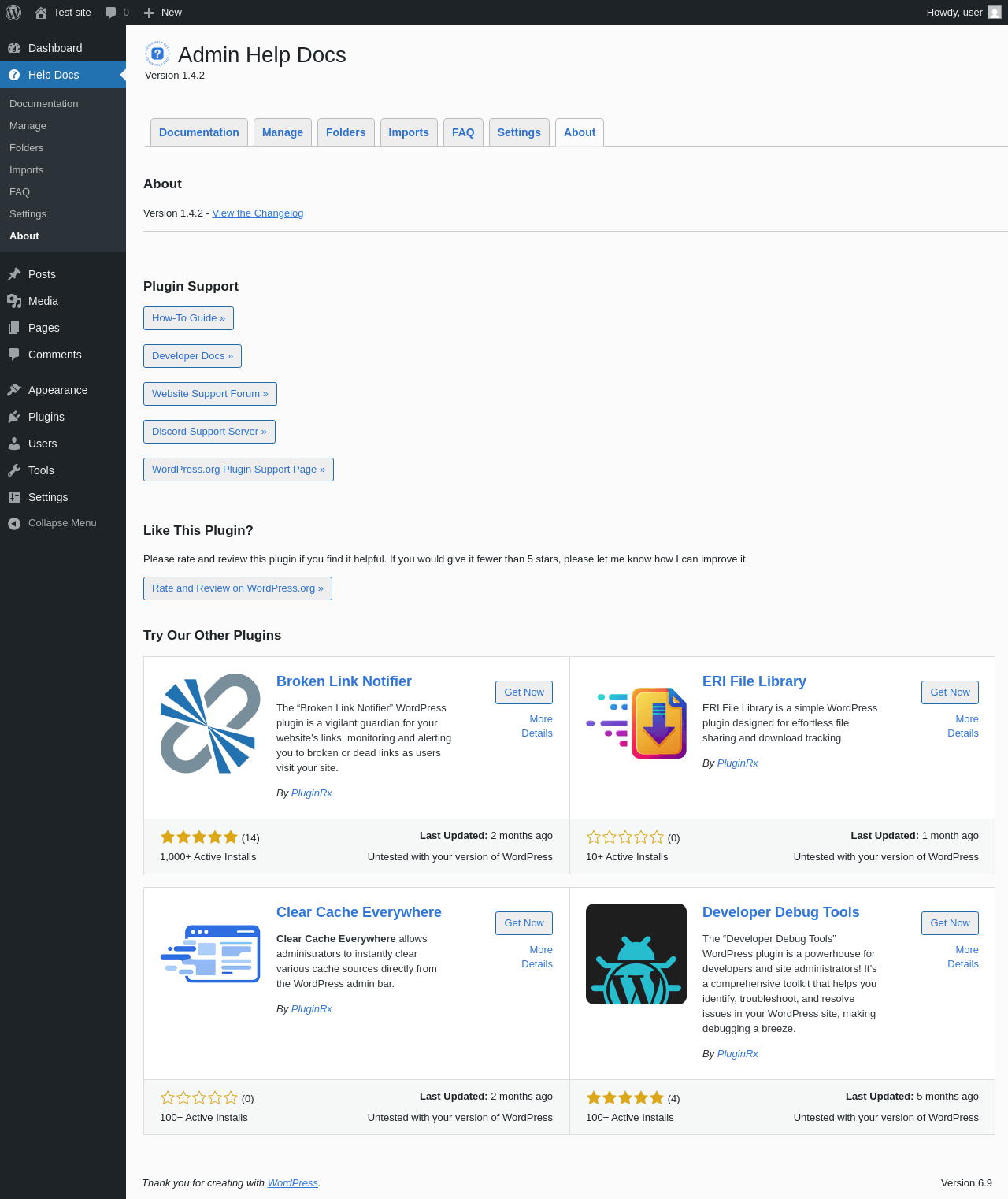Click the Broken Link Notifier star rating
Viewport: 1008px width, 1199px height.
[199, 837]
